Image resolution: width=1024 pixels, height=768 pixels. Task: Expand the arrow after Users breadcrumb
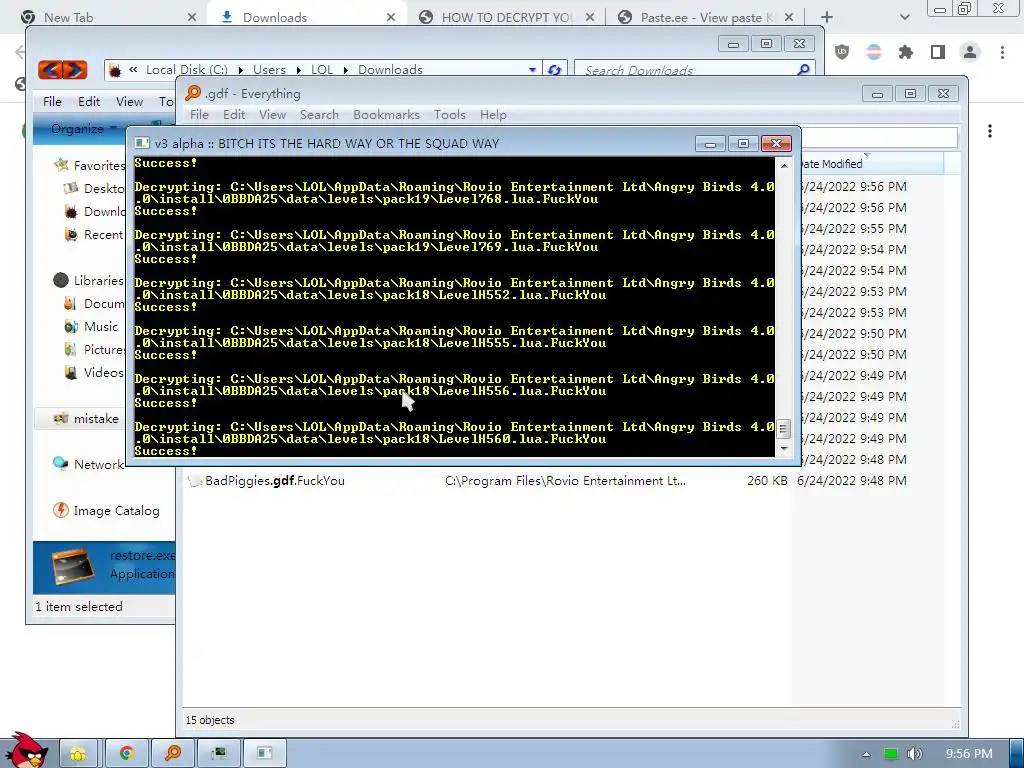[298, 70]
